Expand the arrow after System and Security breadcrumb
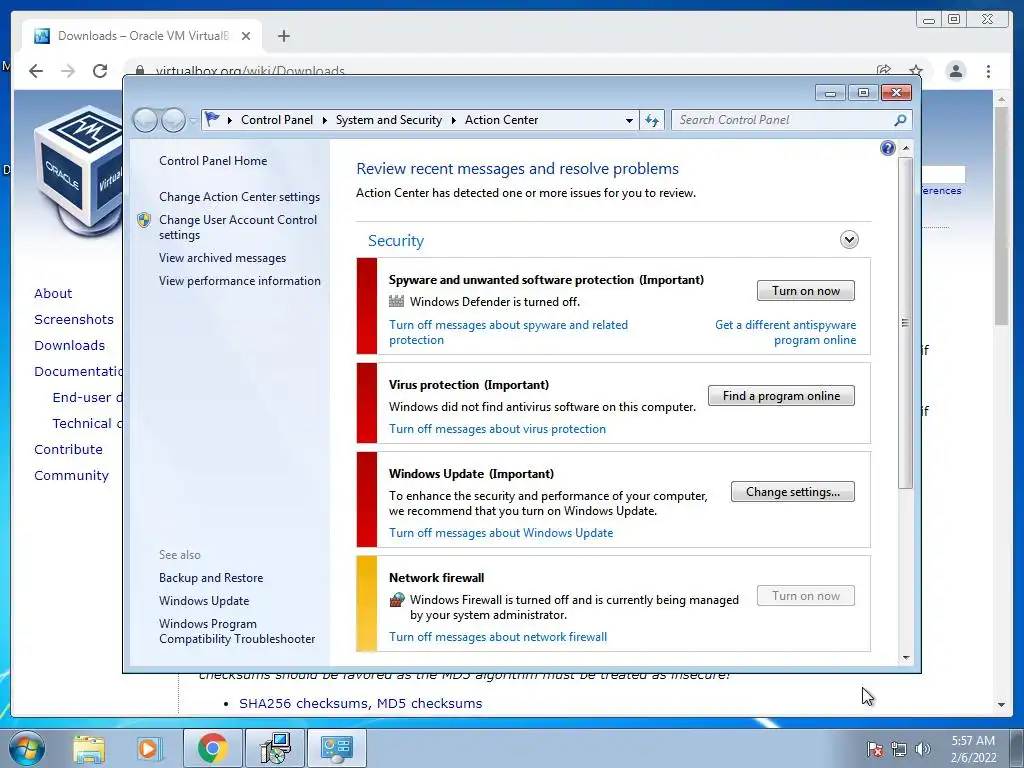The width and height of the screenshot is (1024, 768). (x=453, y=120)
